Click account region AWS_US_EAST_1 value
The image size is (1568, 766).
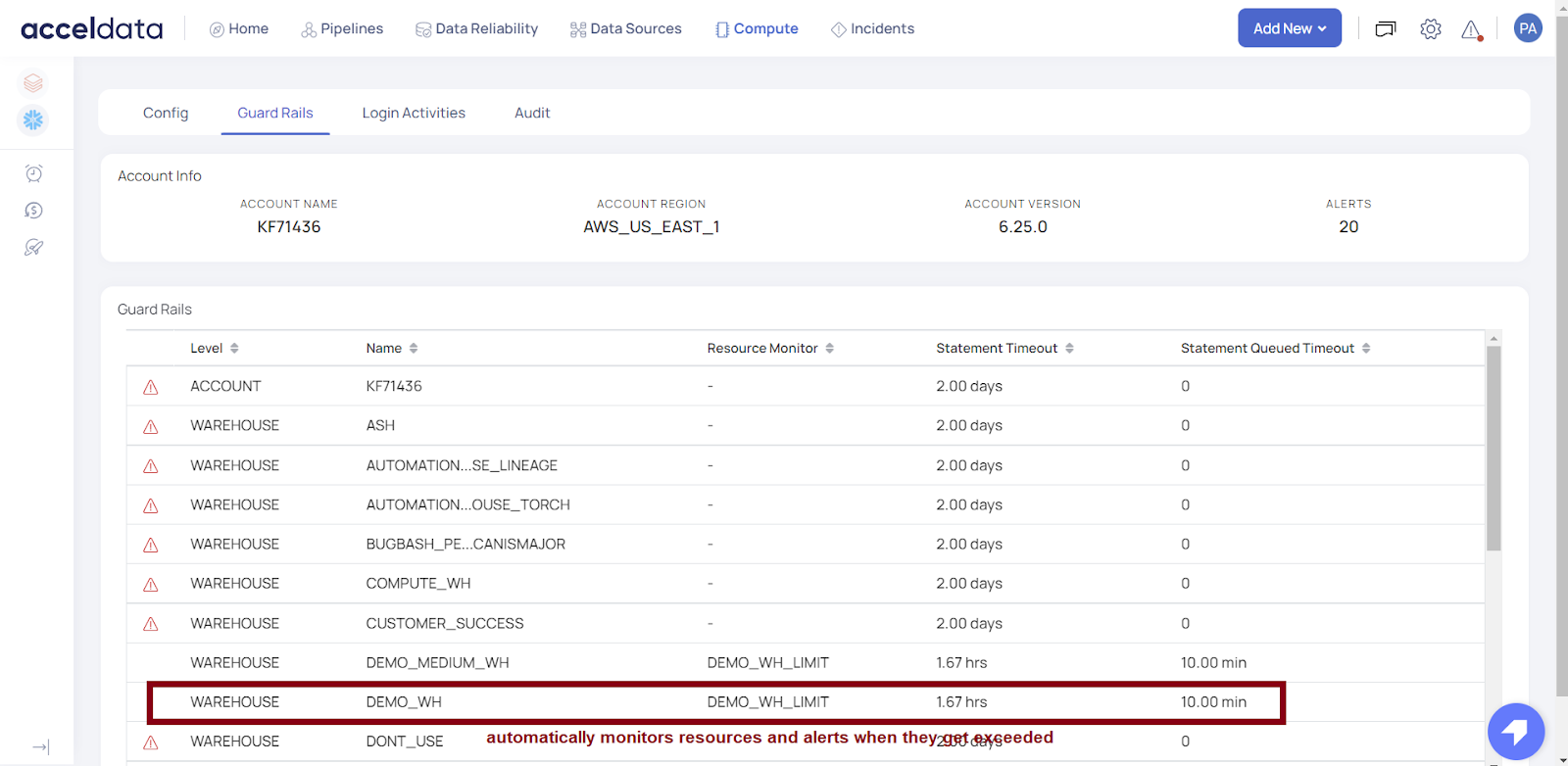pos(652,226)
